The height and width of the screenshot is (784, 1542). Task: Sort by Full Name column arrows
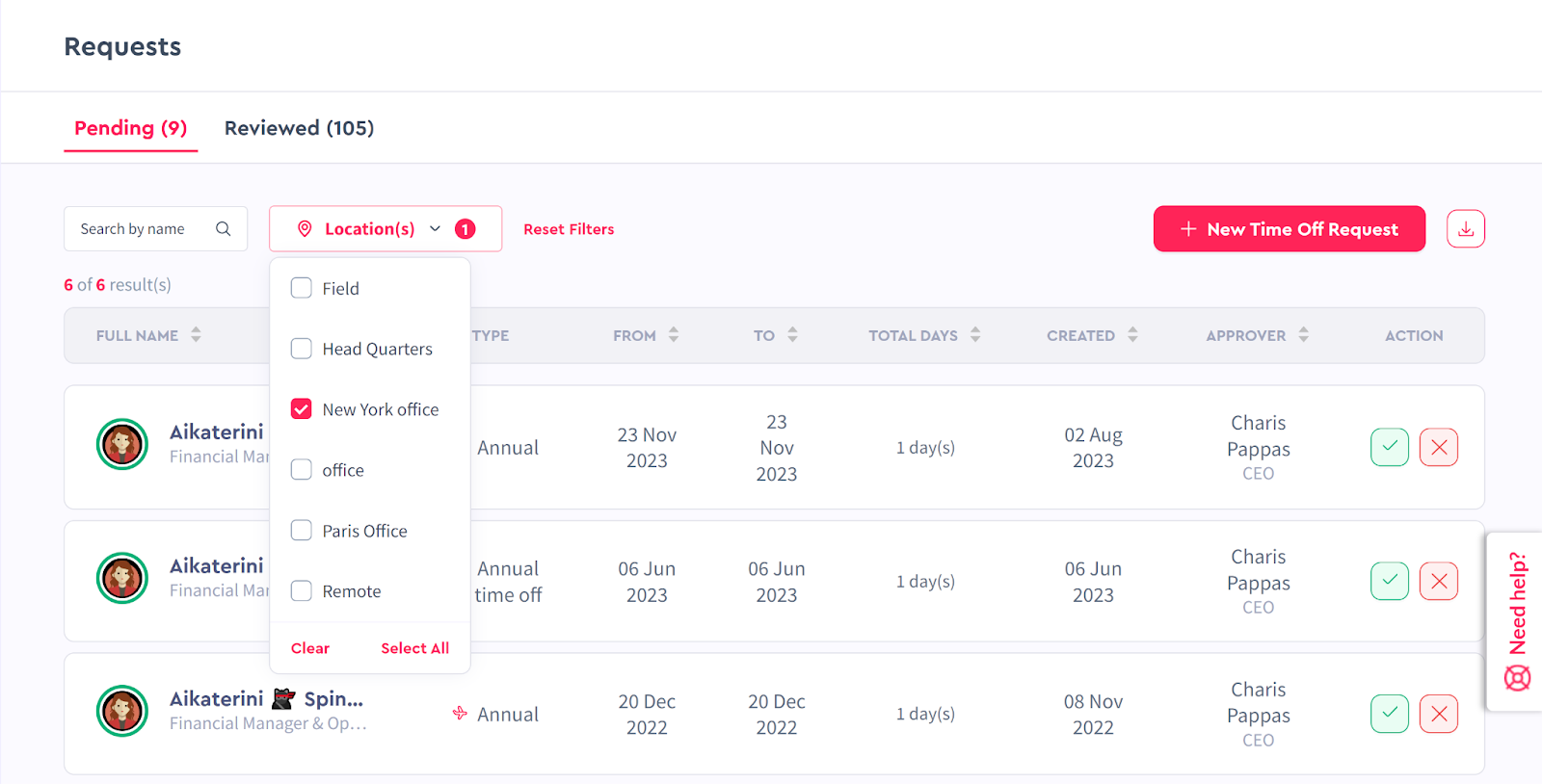(196, 335)
